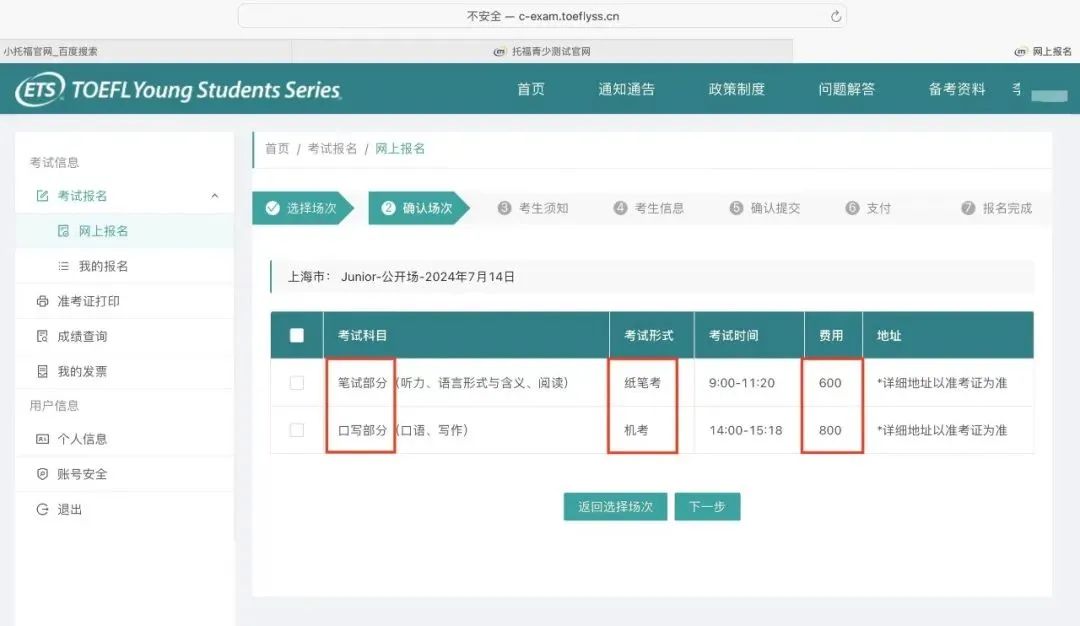Click the 成绩查询 search-document icon

point(42,336)
